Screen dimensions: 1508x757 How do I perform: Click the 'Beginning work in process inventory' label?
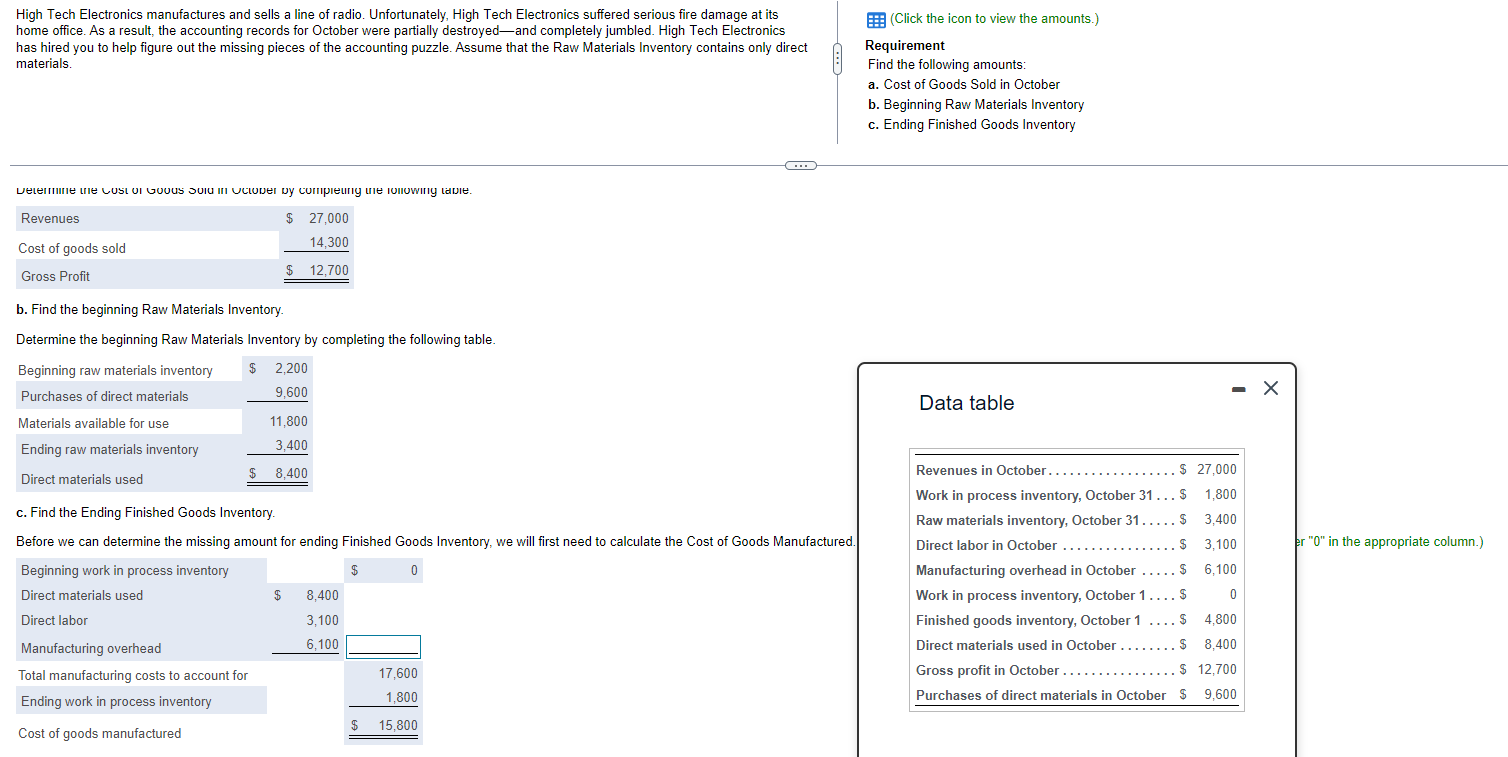click(x=124, y=570)
